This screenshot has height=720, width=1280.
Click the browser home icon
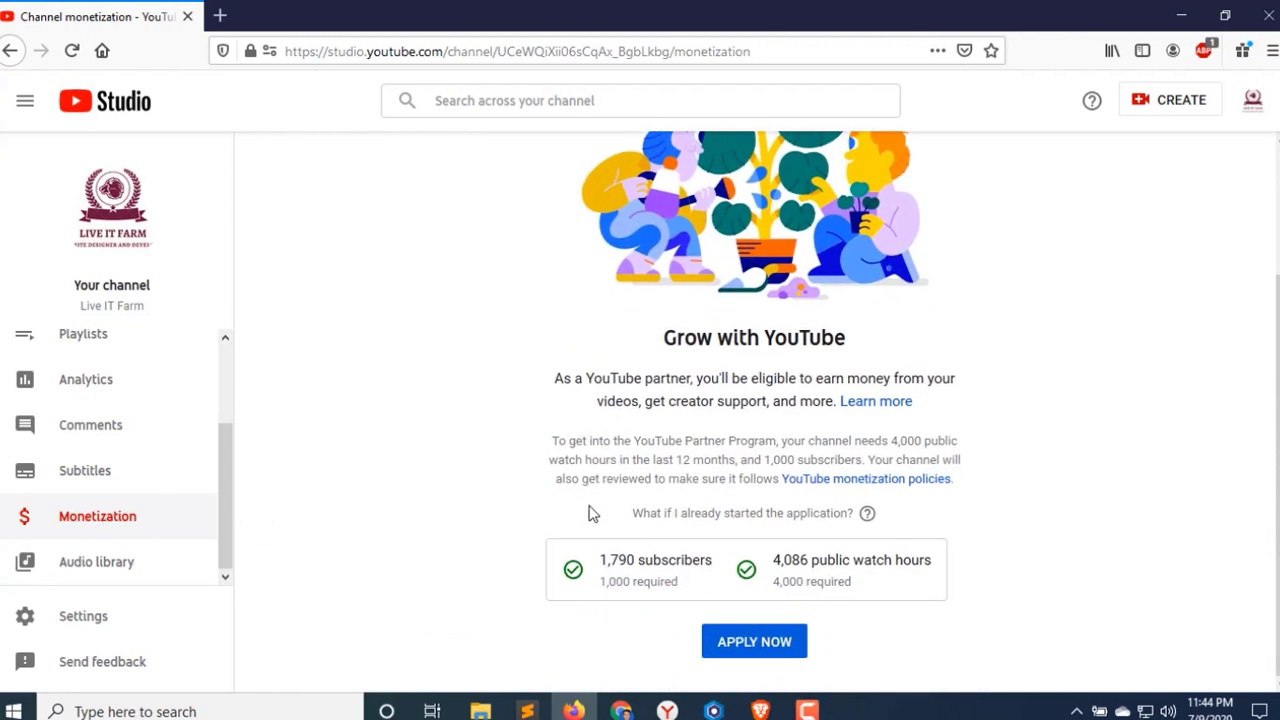click(102, 51)
